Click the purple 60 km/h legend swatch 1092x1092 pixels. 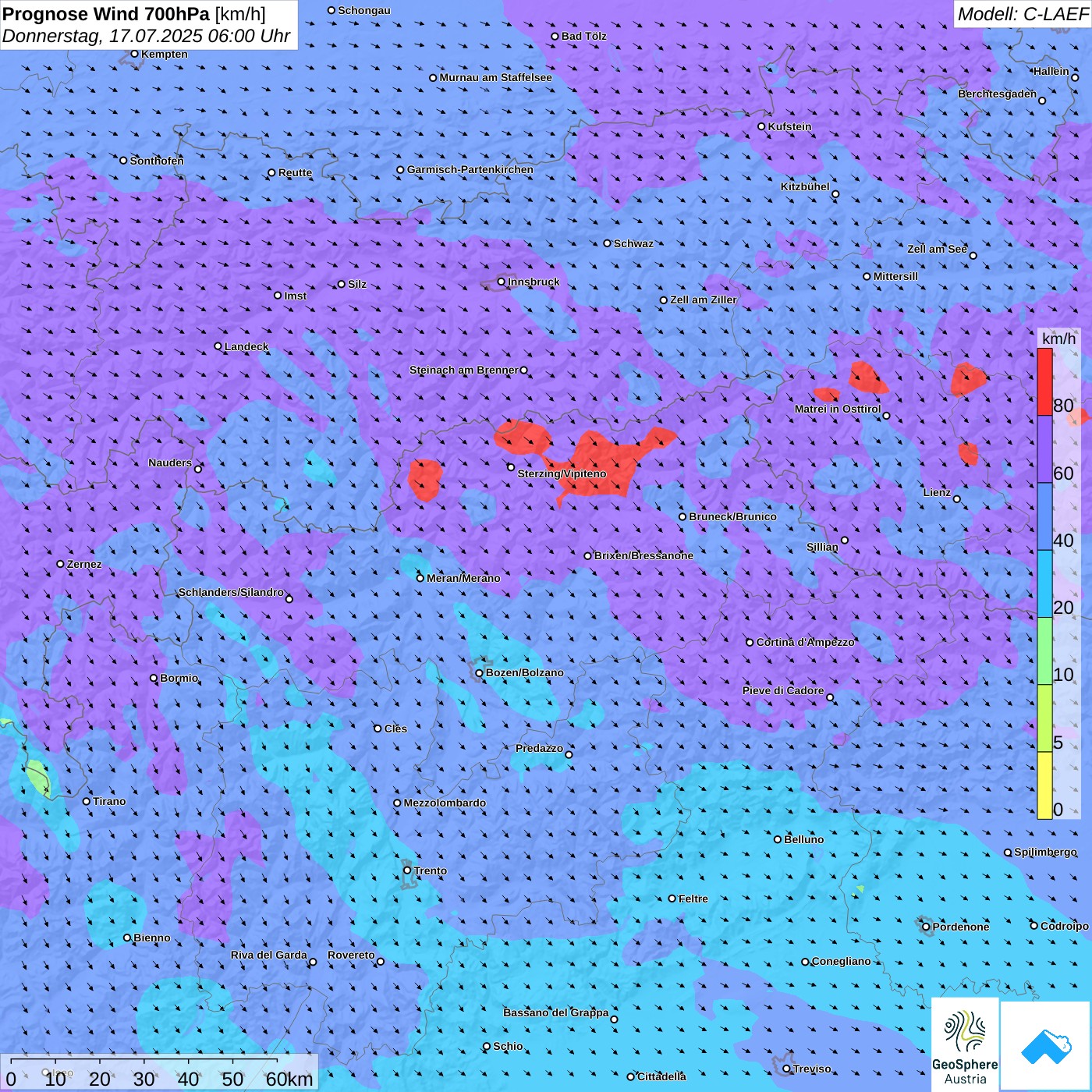coord(1044,449)
